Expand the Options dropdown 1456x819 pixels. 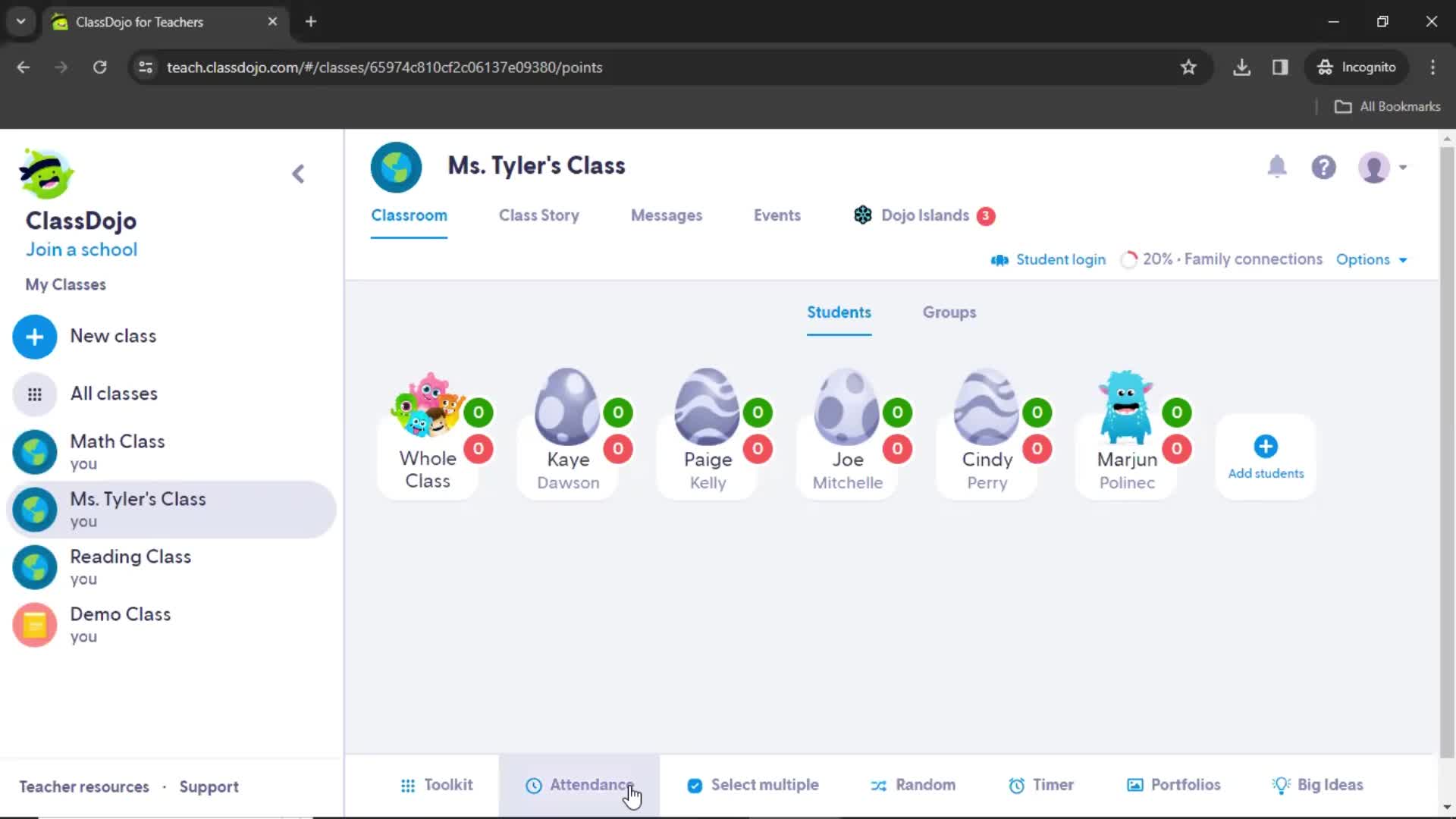[x=1371, y=260]
